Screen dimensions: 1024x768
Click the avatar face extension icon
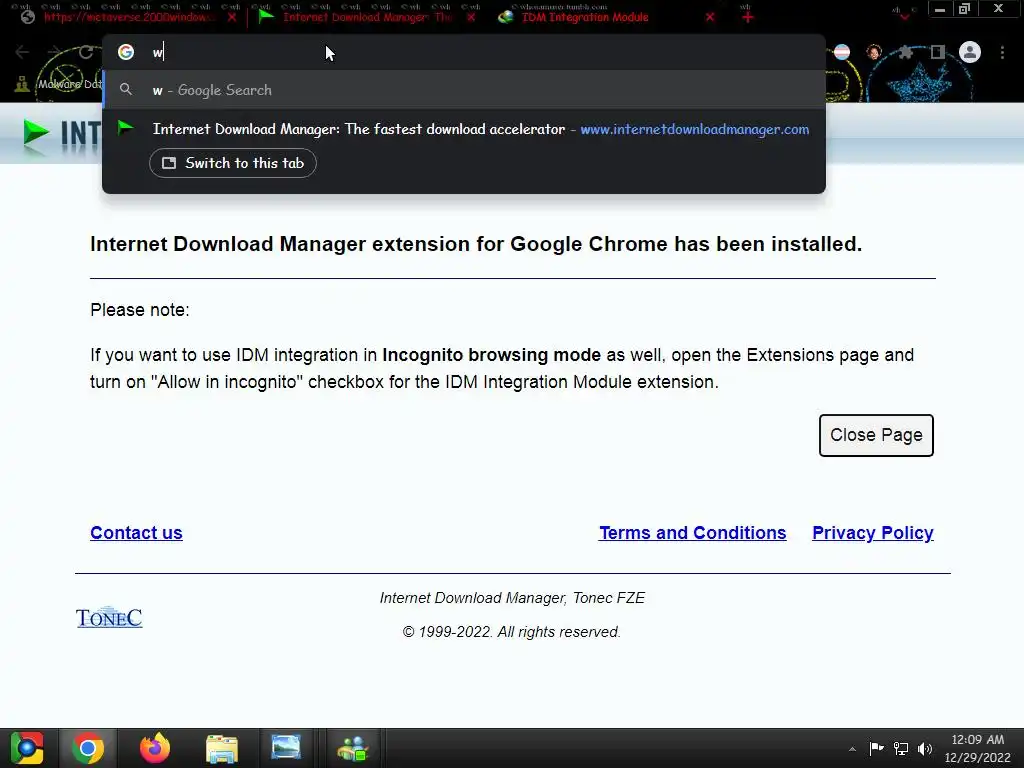click(874, 52)
